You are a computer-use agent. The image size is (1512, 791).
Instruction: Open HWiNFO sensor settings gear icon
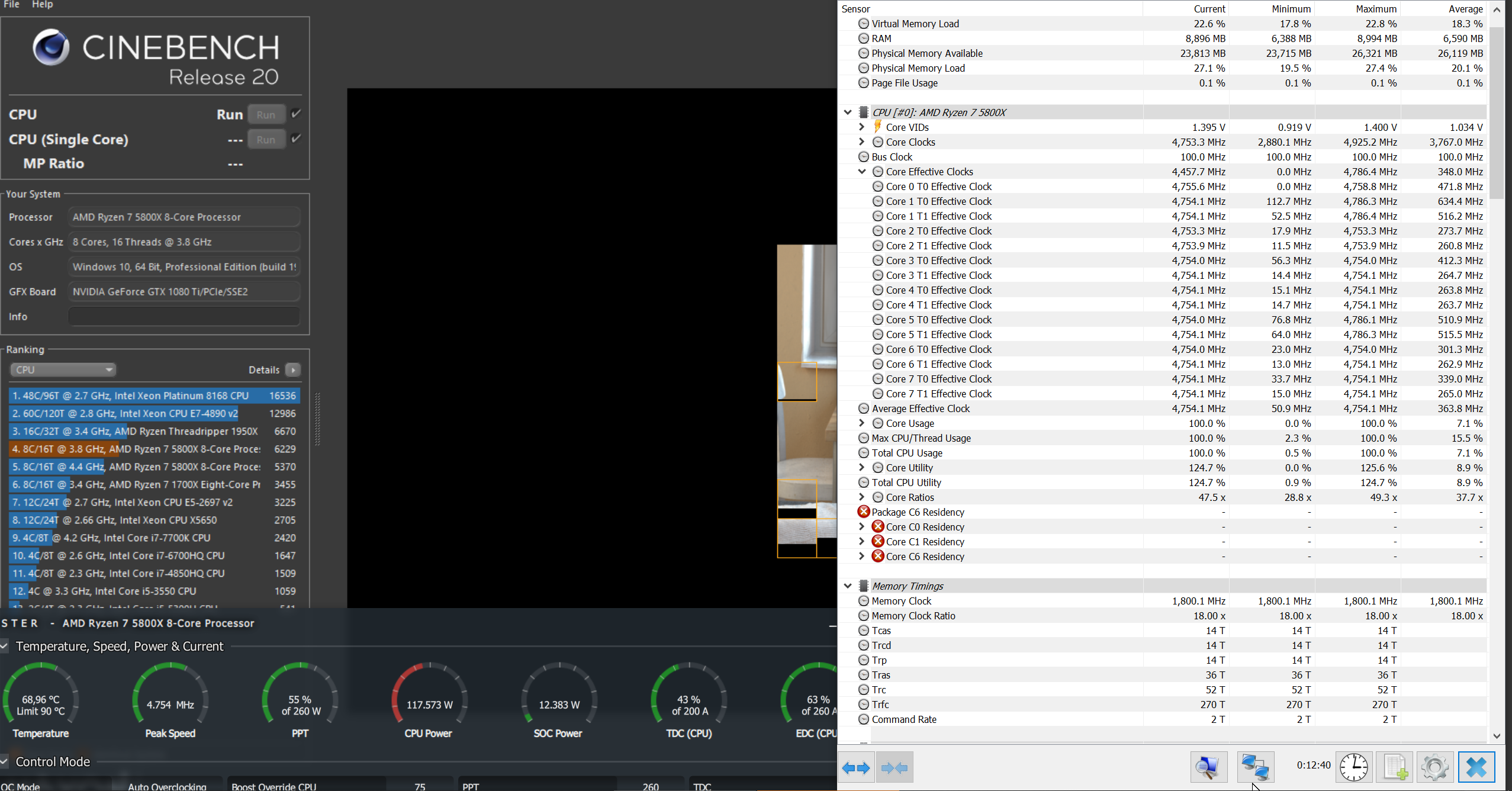(1435, 767)
